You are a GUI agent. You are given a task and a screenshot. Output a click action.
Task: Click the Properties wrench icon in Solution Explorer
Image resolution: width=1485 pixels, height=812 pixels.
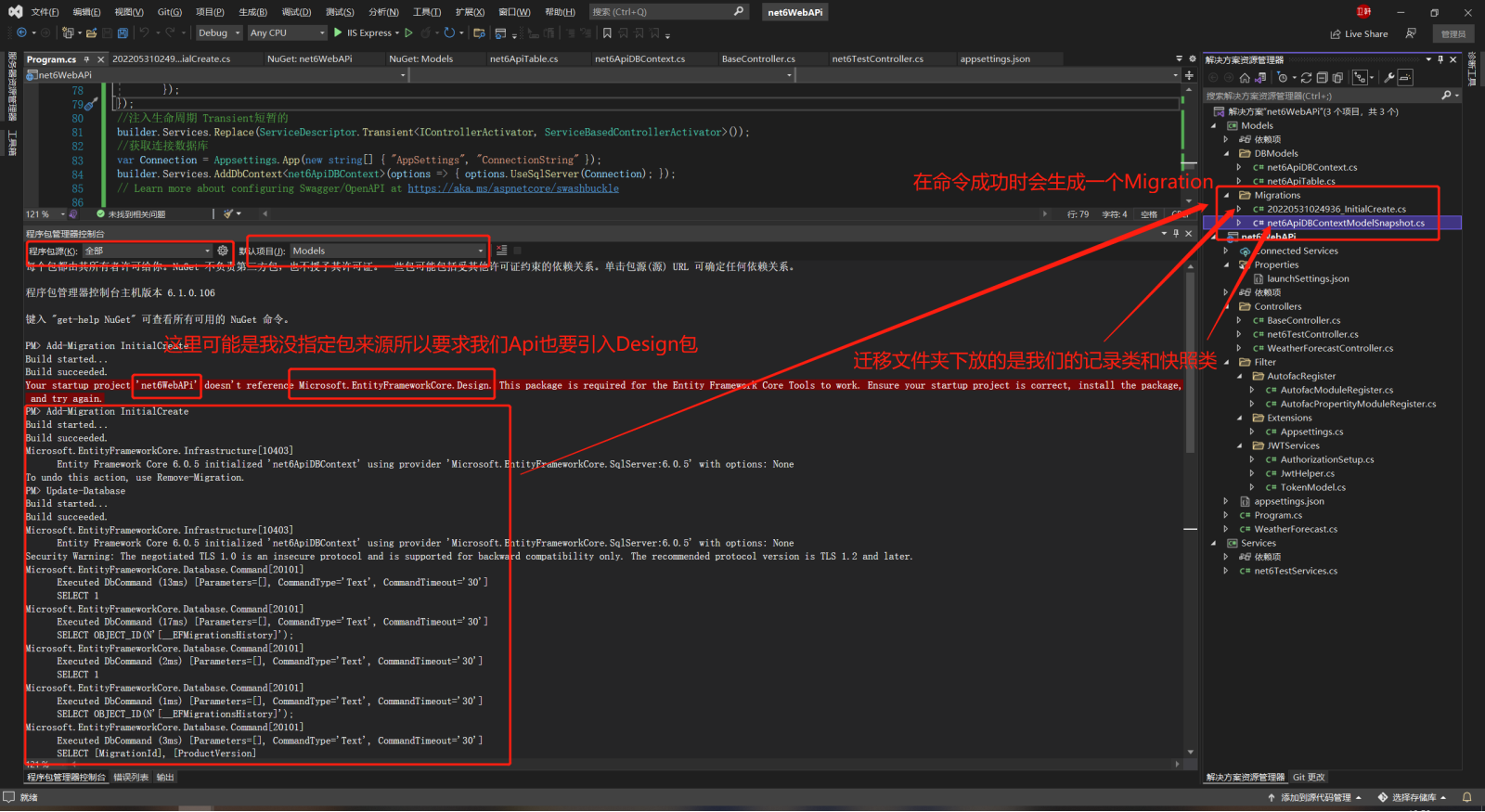click(x=1389, y=77)
